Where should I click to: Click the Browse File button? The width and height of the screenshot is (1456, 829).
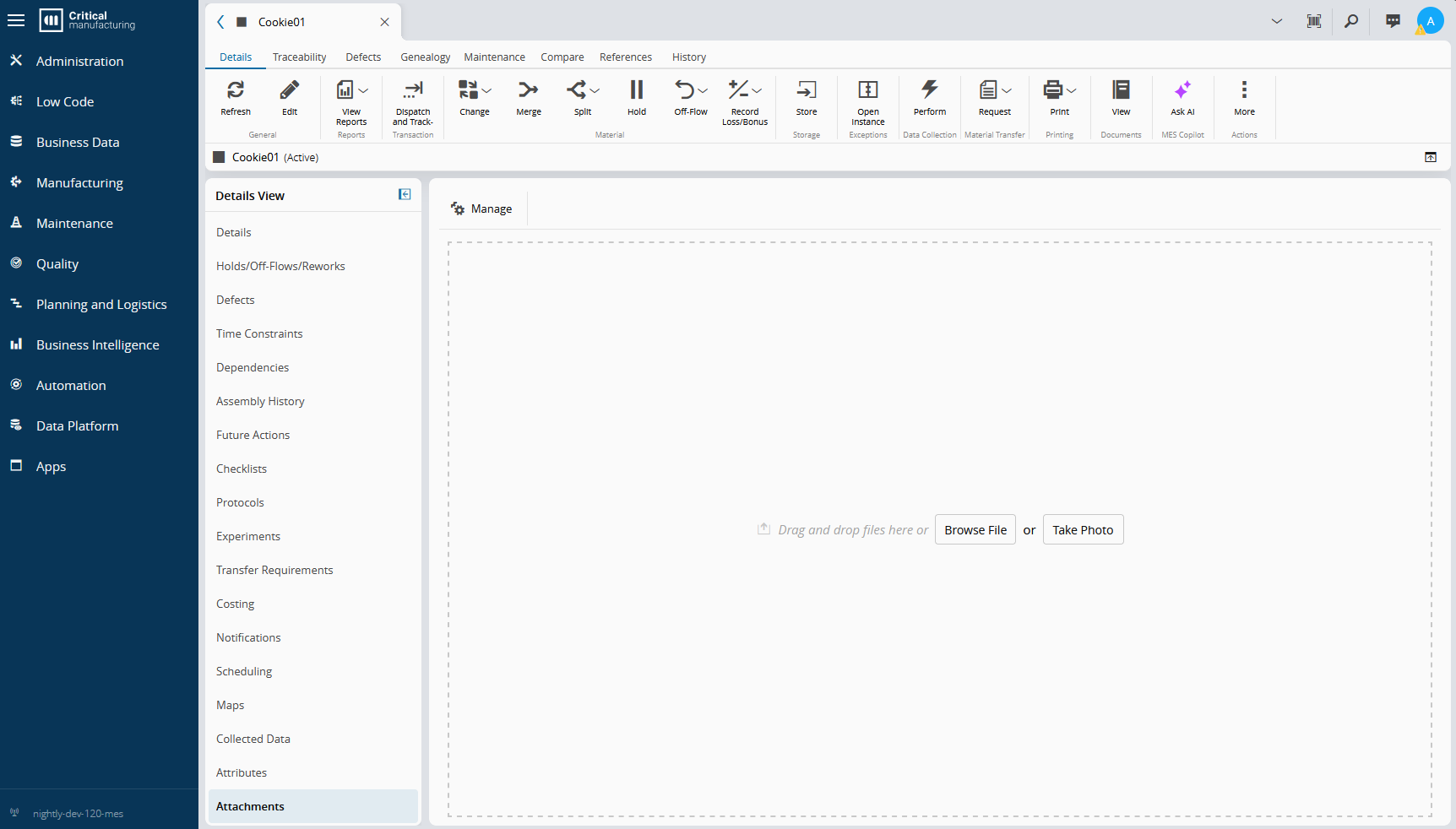(x=975, y=530)
